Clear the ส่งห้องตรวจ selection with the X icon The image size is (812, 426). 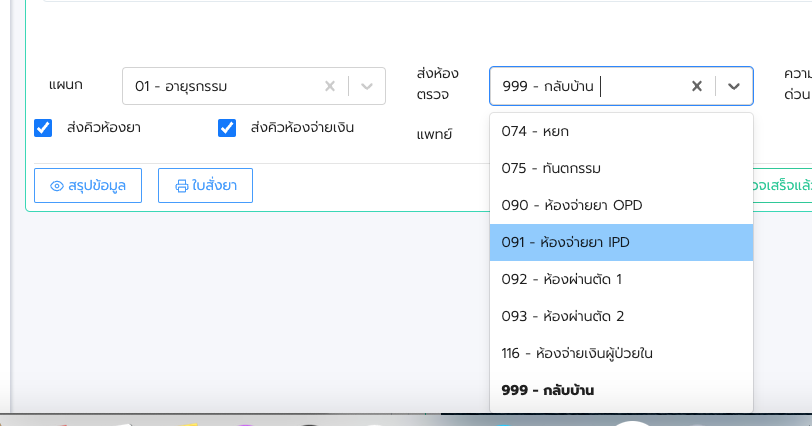point(697,86)
